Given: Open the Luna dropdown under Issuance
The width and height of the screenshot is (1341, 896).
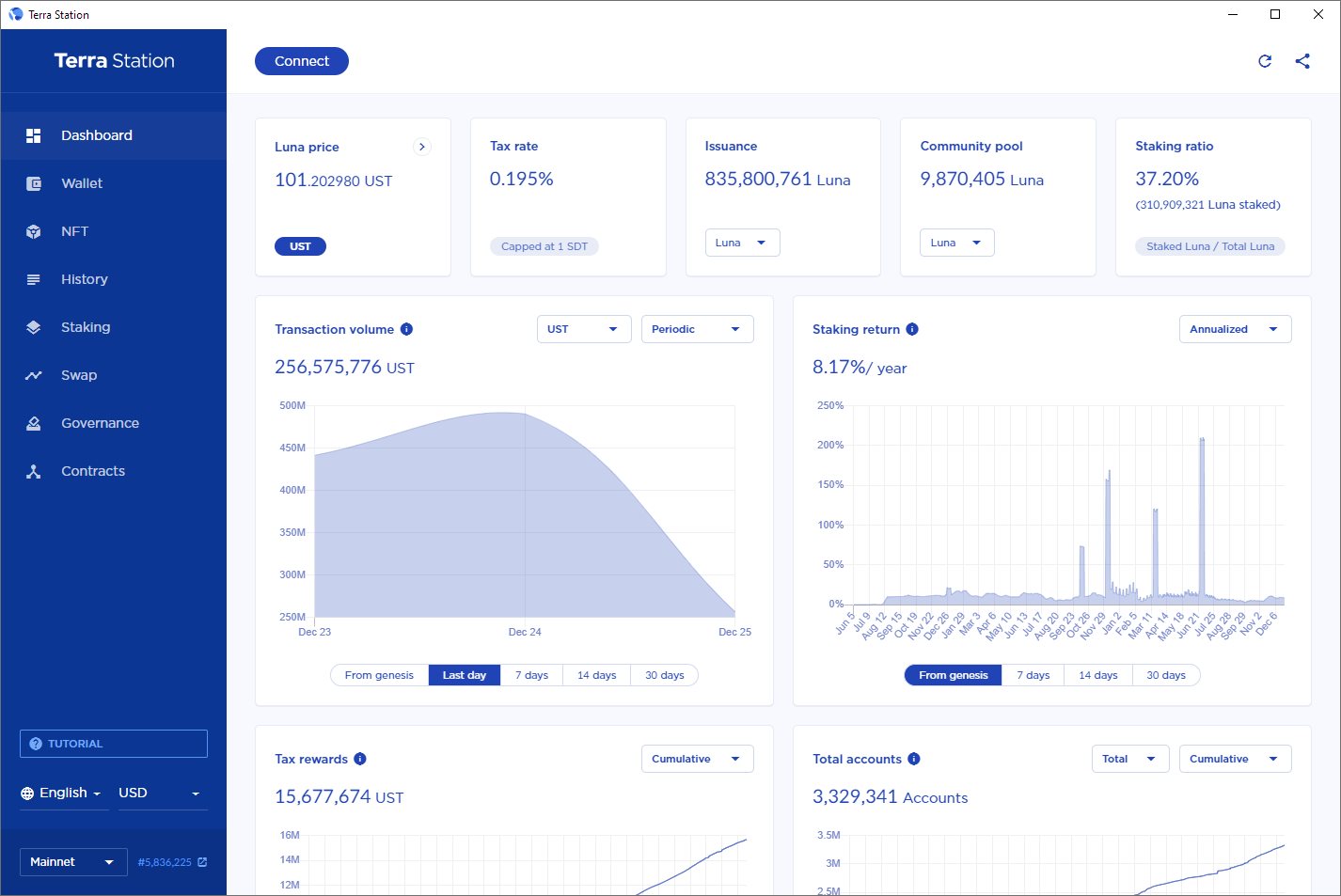Looking at the screenshot, I should pos(742,242).
